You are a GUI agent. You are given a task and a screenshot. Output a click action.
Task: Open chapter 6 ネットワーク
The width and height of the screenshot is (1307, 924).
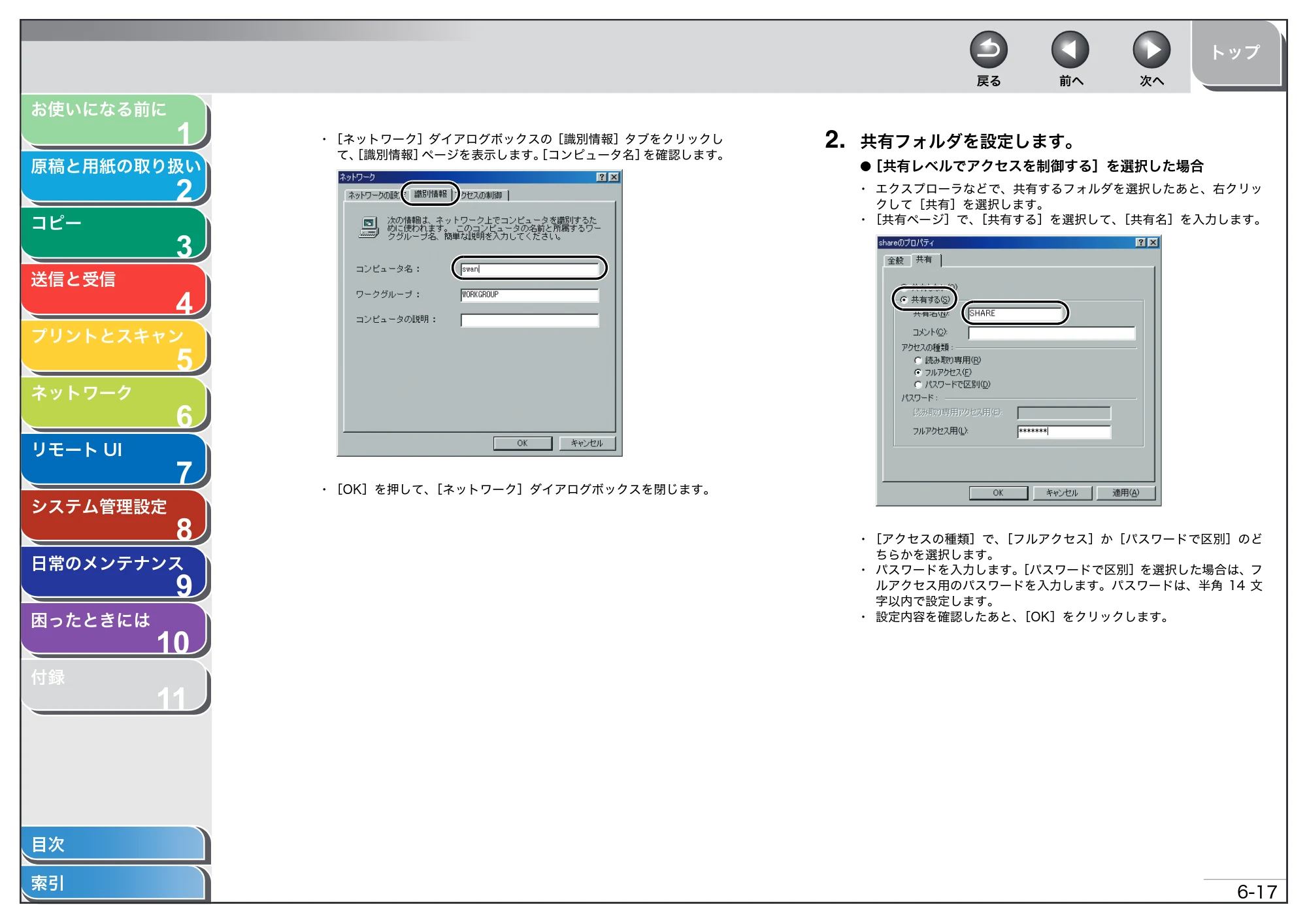114,403
